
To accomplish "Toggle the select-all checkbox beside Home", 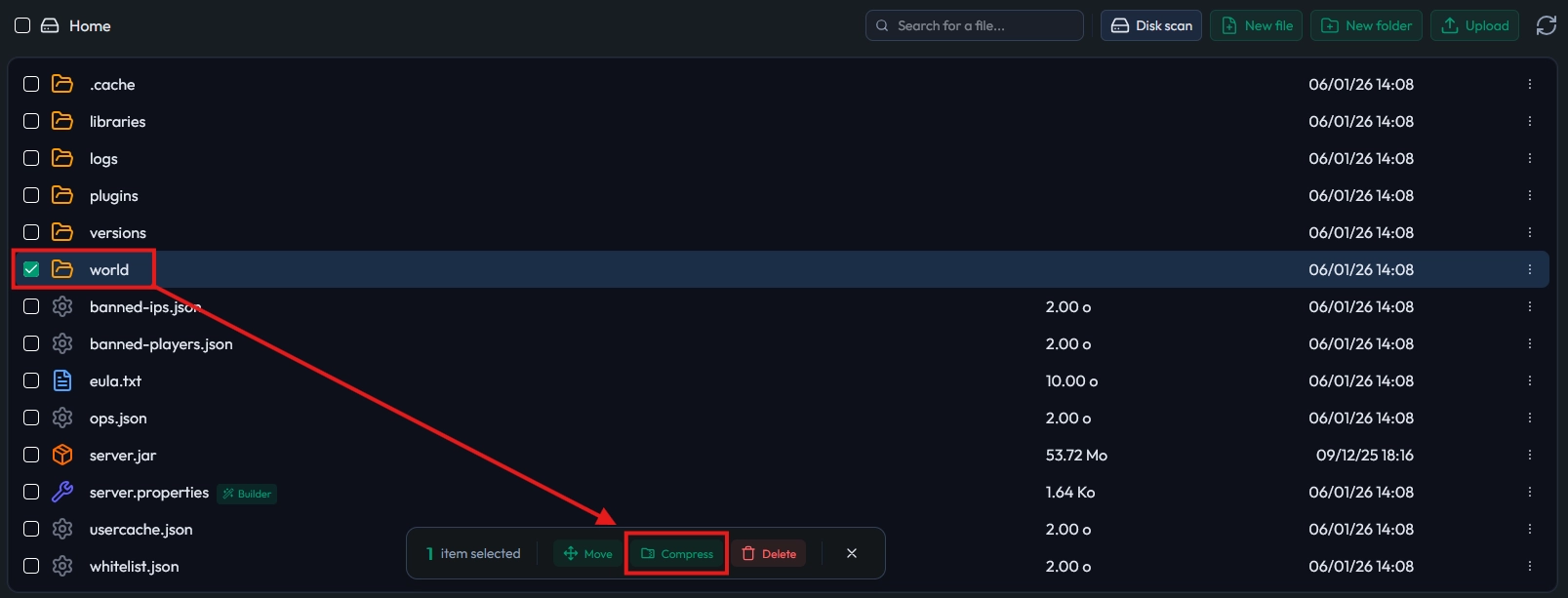I will (22, 25).
